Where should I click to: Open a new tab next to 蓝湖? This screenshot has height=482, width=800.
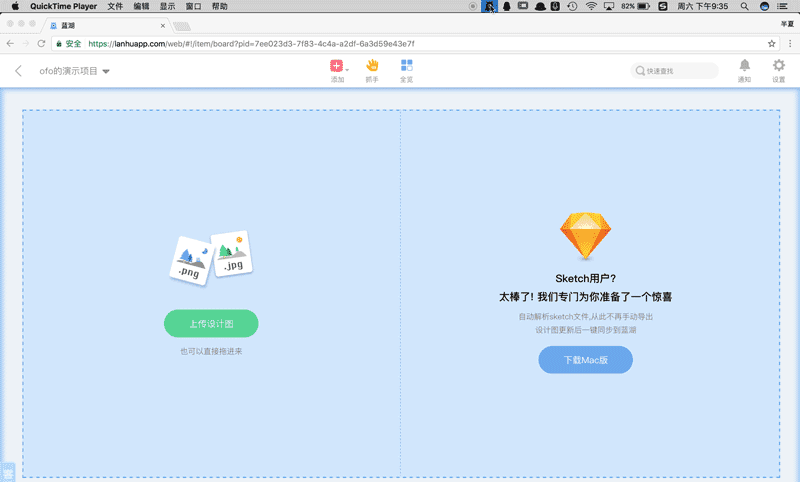pyautogui.click(x=182, y=26)
